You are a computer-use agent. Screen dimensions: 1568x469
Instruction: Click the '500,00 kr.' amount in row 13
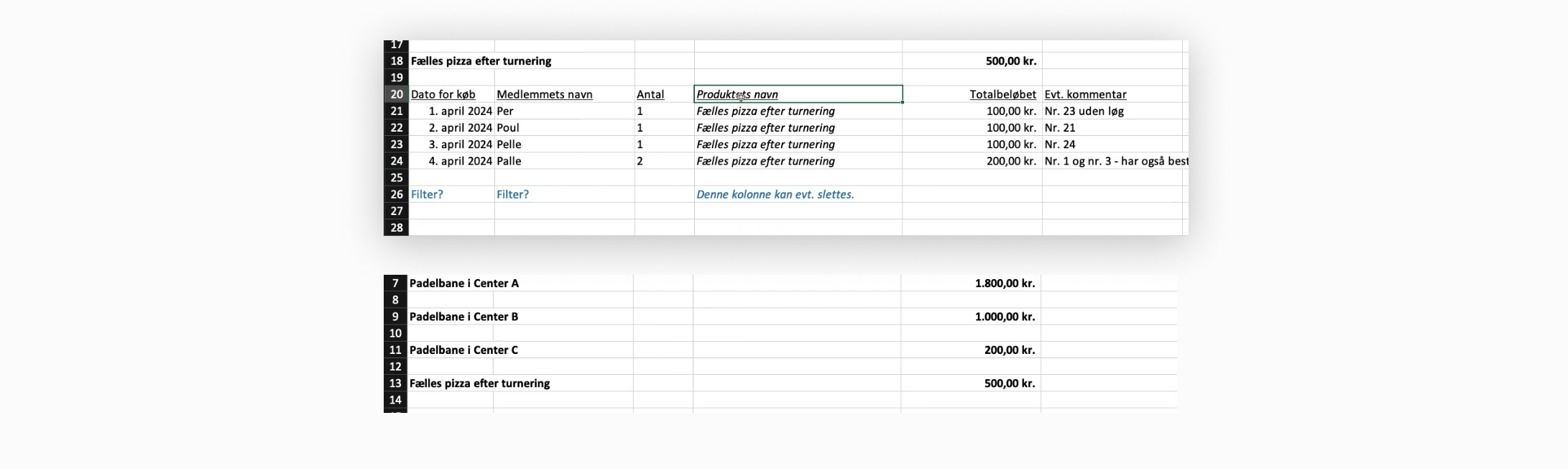pyautogui.click(x=1010, y=383)
